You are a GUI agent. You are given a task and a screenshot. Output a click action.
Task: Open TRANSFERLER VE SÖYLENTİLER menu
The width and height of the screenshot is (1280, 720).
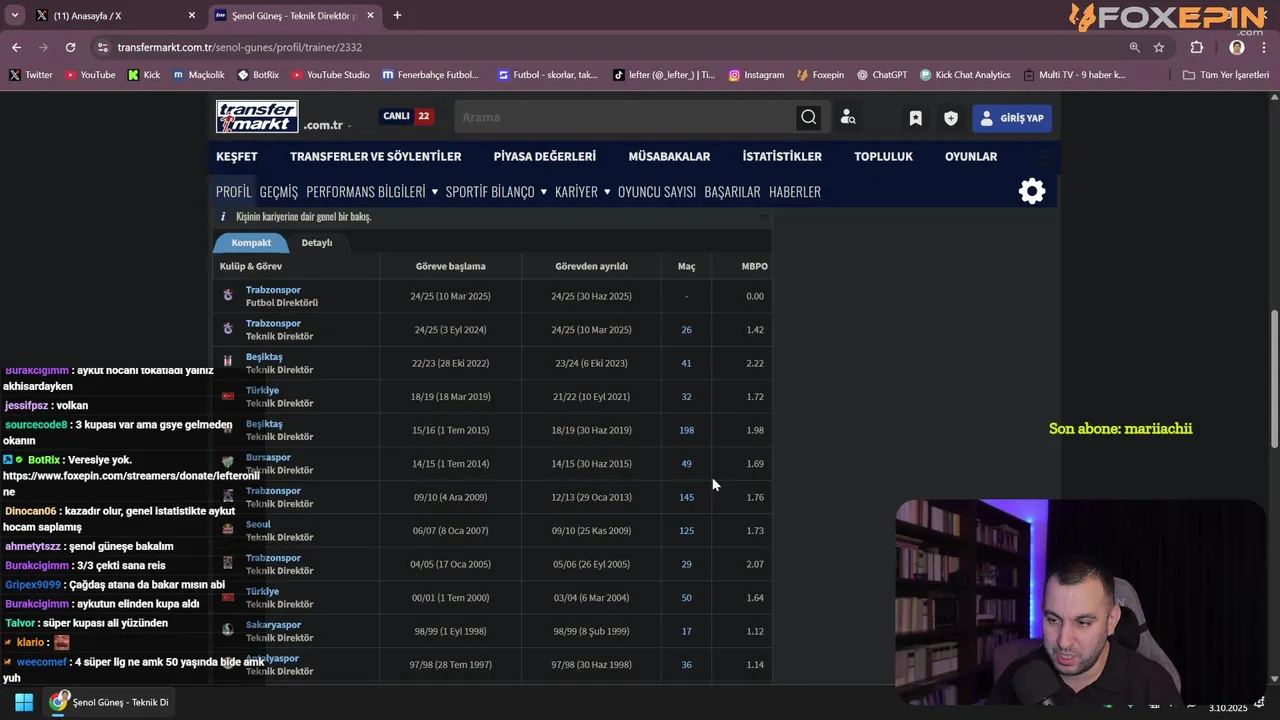(x=375, y=157)
